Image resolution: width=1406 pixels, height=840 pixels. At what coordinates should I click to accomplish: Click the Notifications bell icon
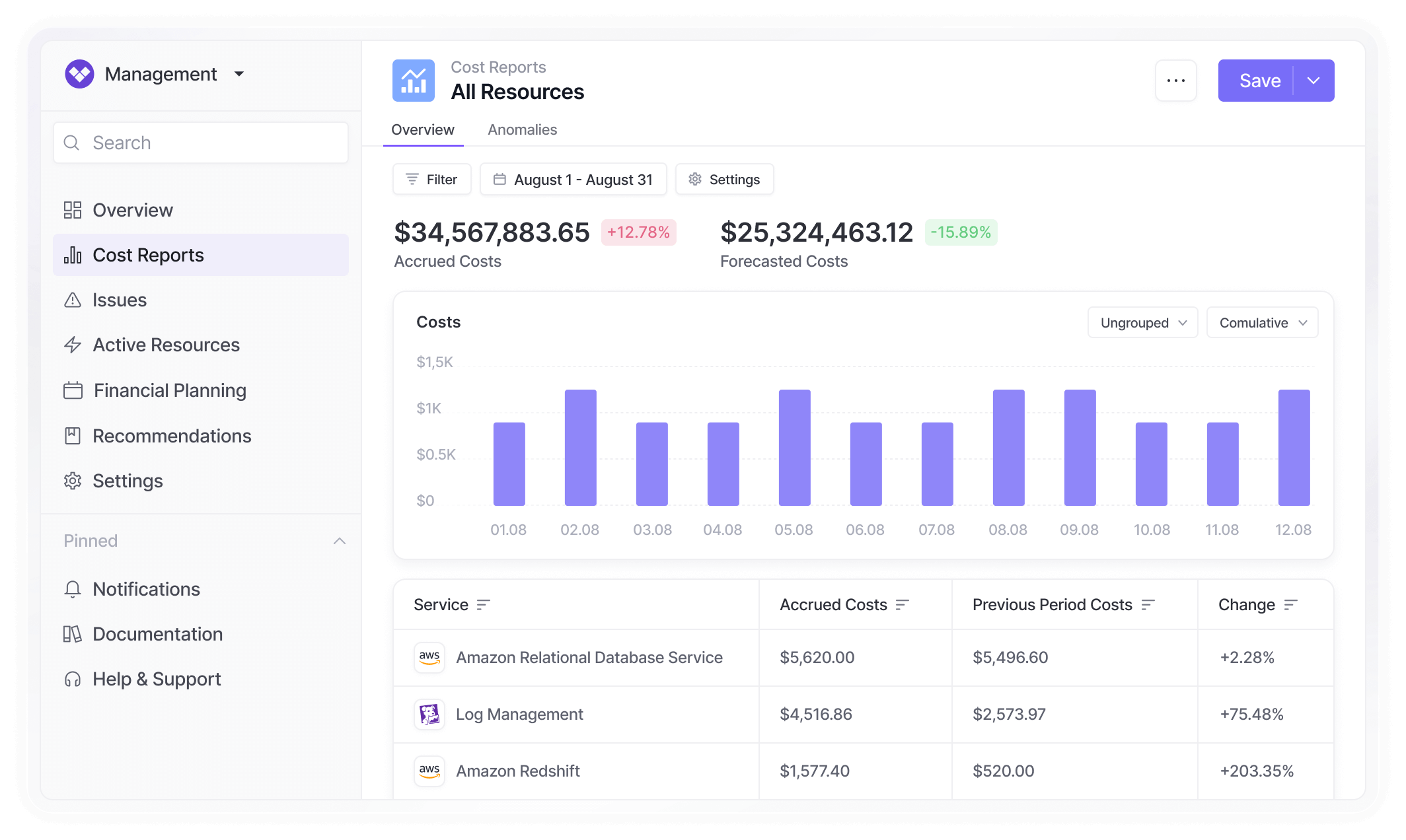click(x=73, y=589)
